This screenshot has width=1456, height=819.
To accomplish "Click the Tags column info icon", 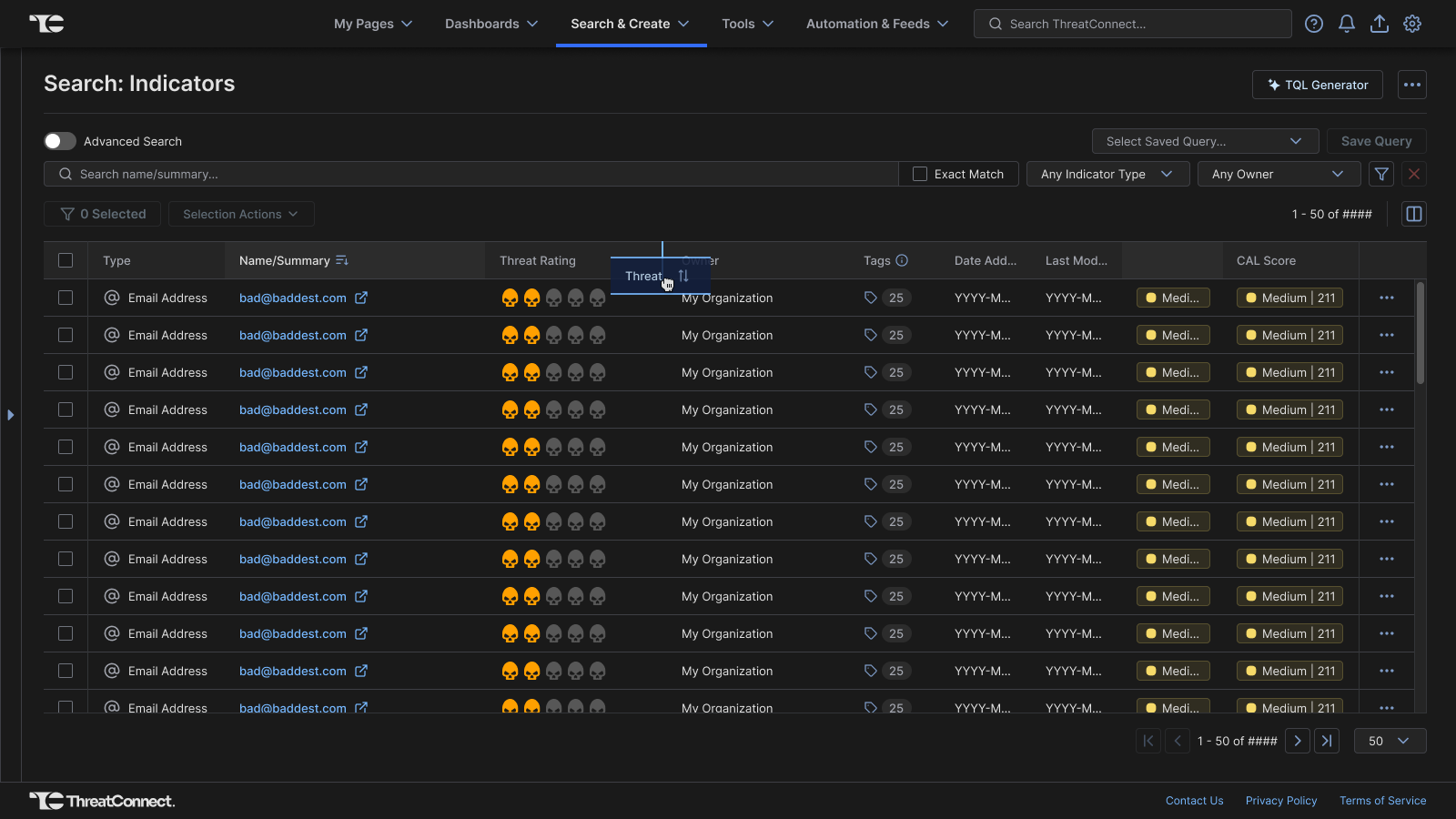I will pos(902,260).
